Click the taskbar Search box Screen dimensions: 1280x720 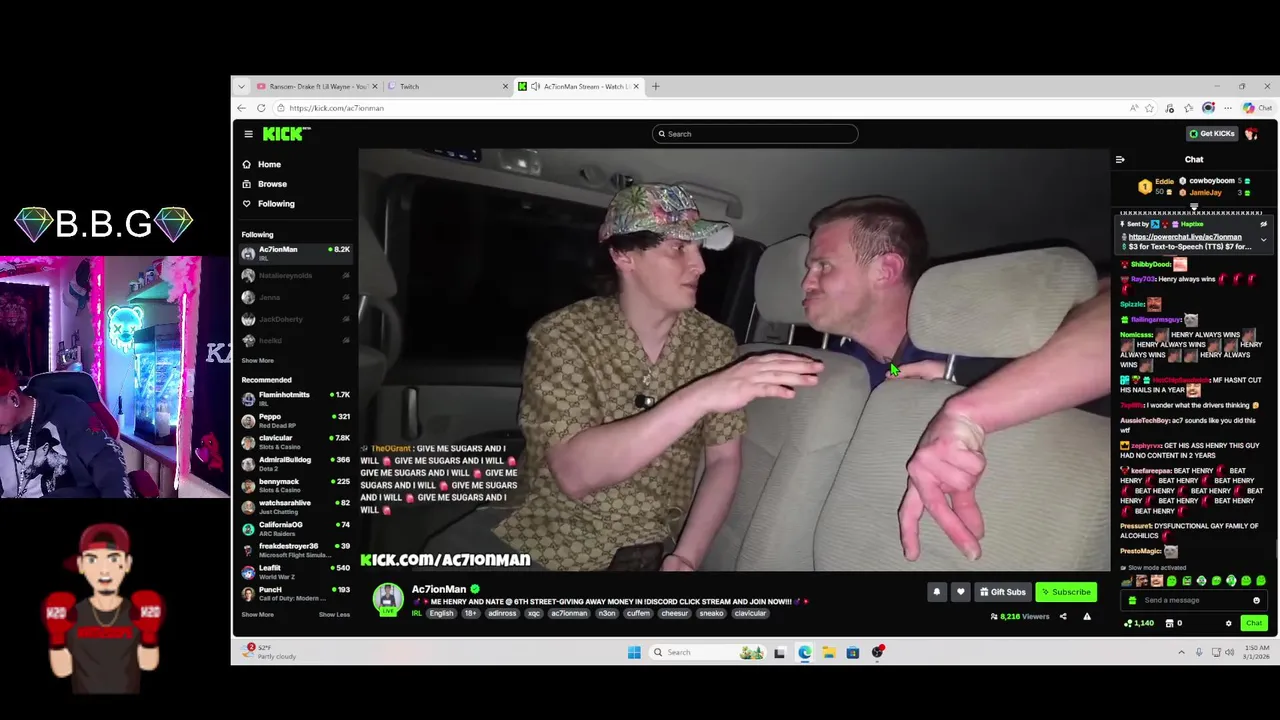[x=706, y=653]
